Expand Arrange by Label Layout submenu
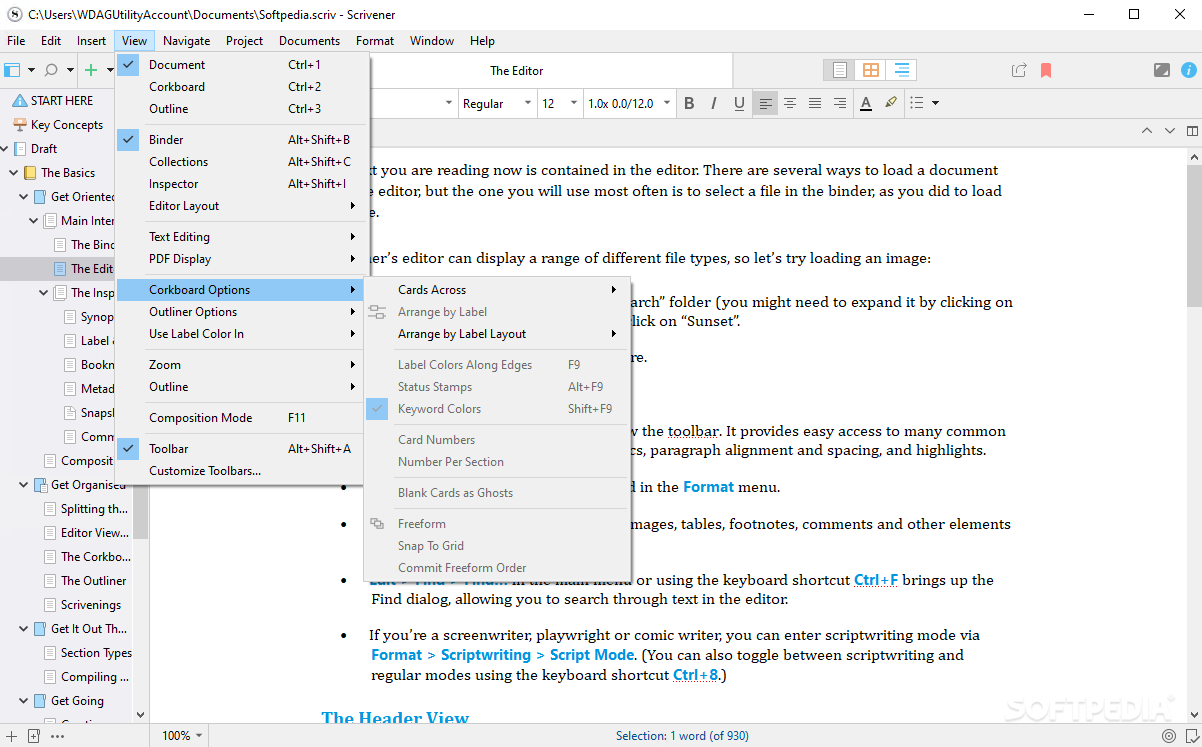 (497, 334)
